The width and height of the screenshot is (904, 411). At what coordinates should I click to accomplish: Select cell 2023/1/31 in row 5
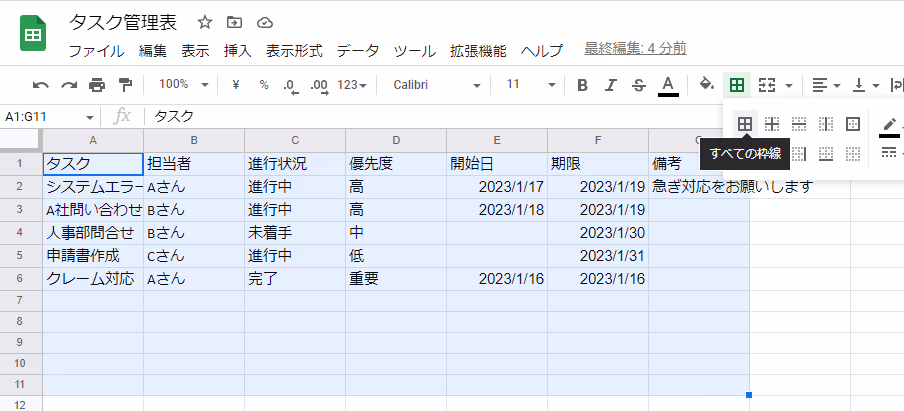pos(598,256)
